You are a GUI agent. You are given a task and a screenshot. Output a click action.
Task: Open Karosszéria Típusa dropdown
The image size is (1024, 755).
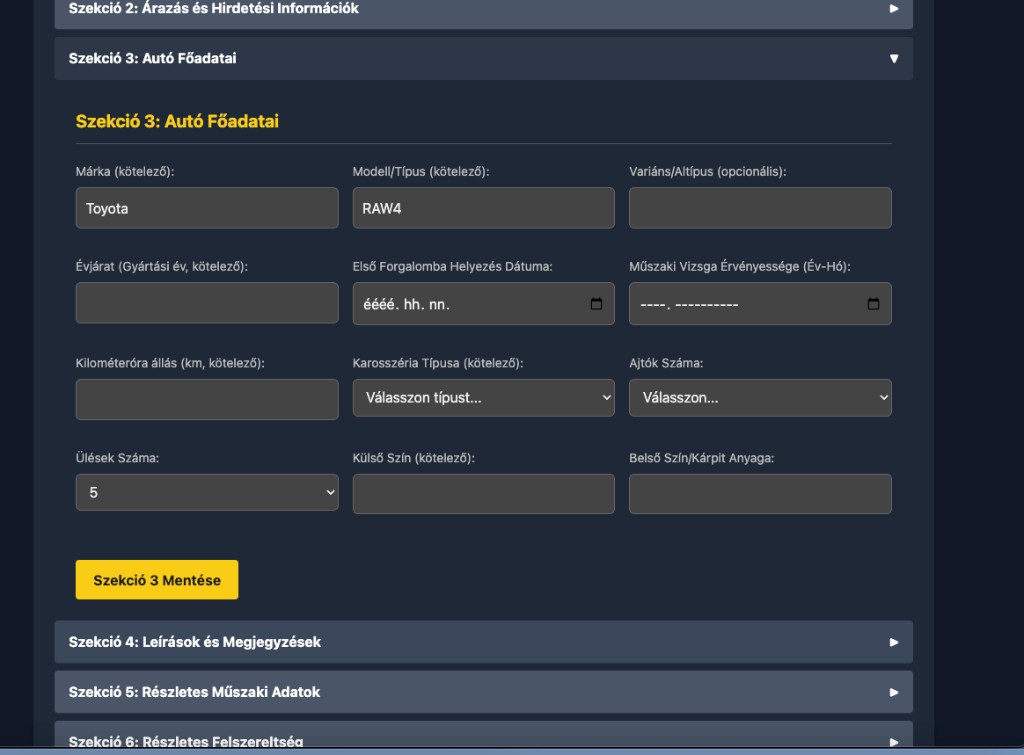(483, 398)
